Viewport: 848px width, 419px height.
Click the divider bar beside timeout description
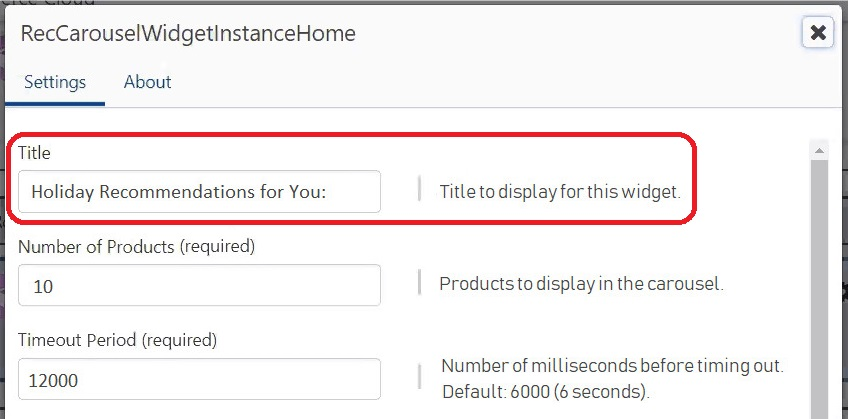pos(419,377)
